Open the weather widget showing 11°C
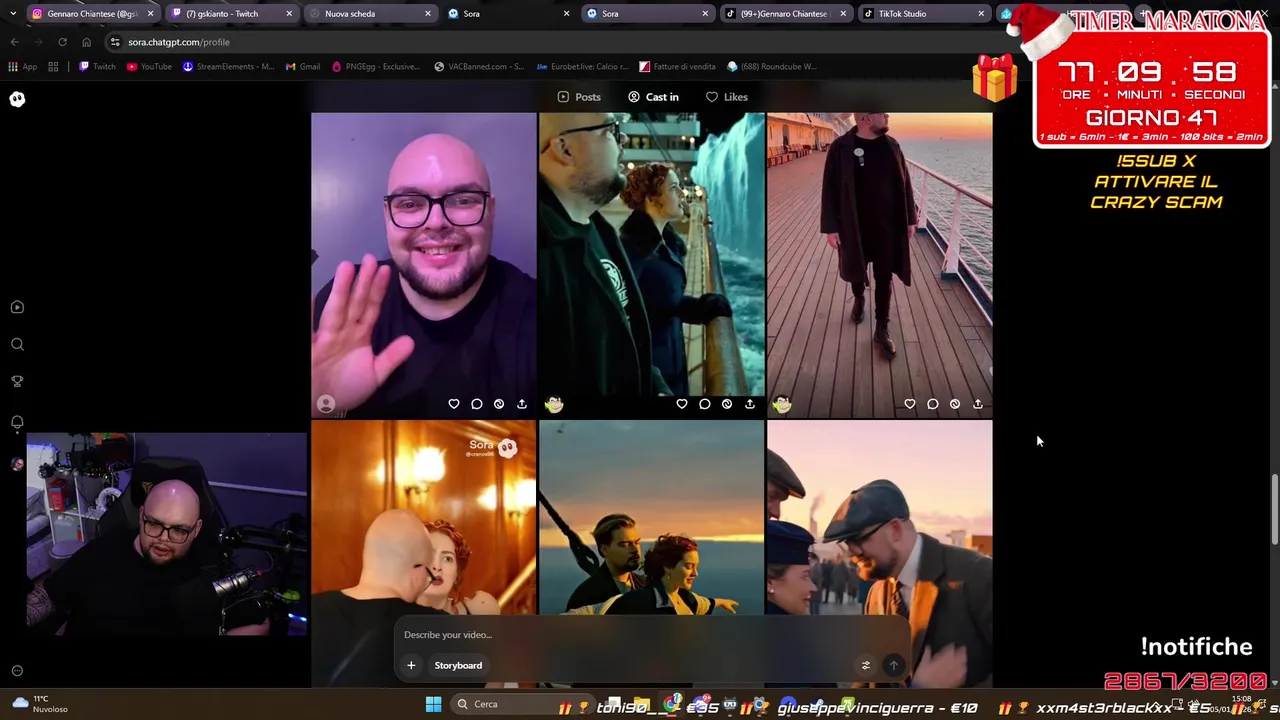 point(40,704)
